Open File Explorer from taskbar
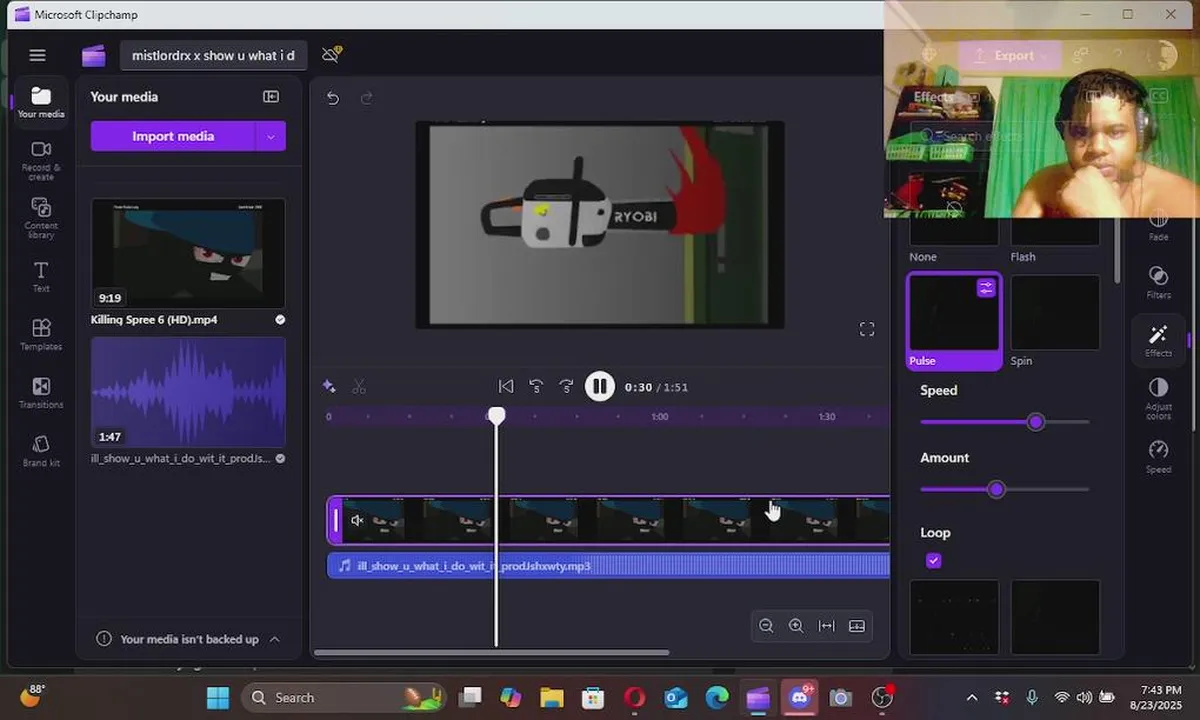This screenshot has width=1200, height=720. (x=552, y=697)
